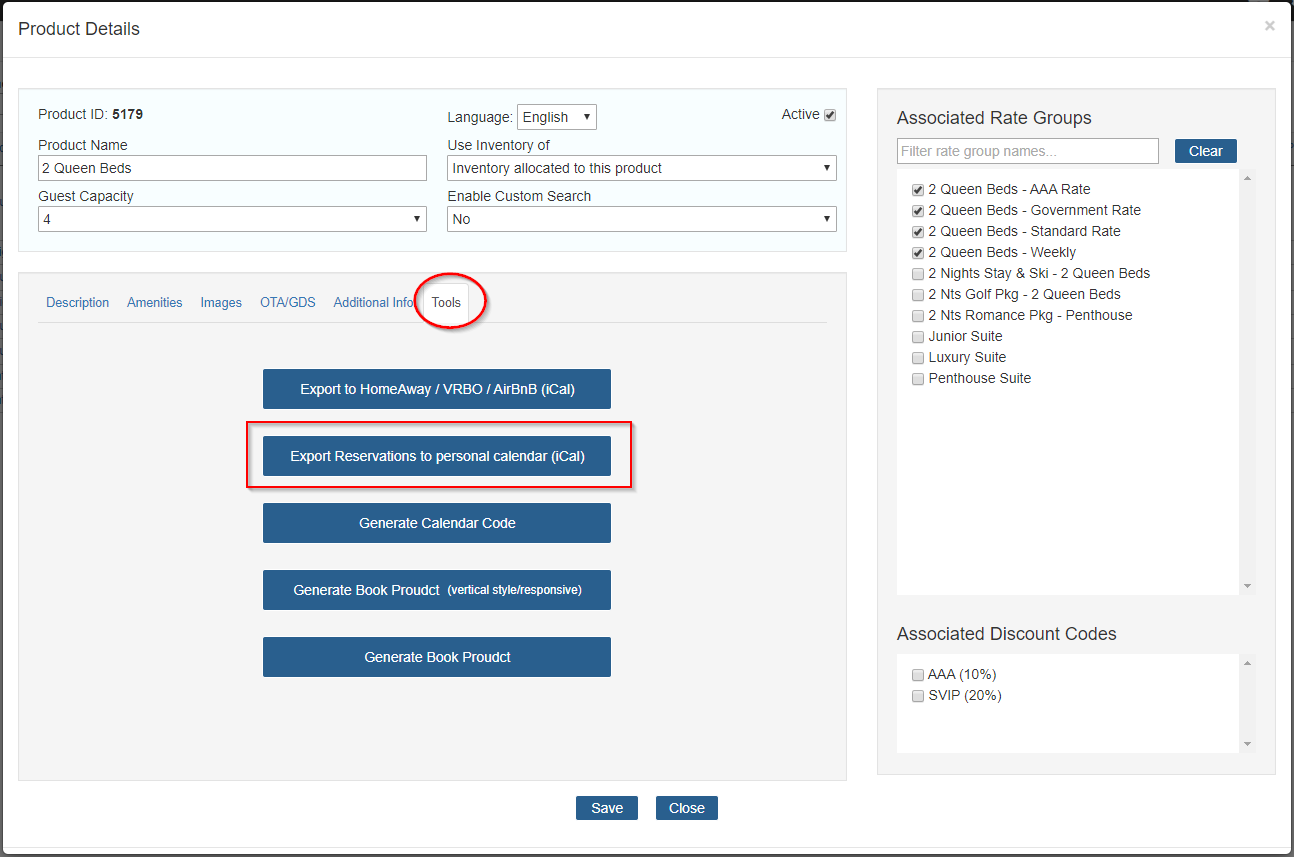Open the Use Inventory of dropdown
The image size is (1294, 857).
tap(642, 168)
